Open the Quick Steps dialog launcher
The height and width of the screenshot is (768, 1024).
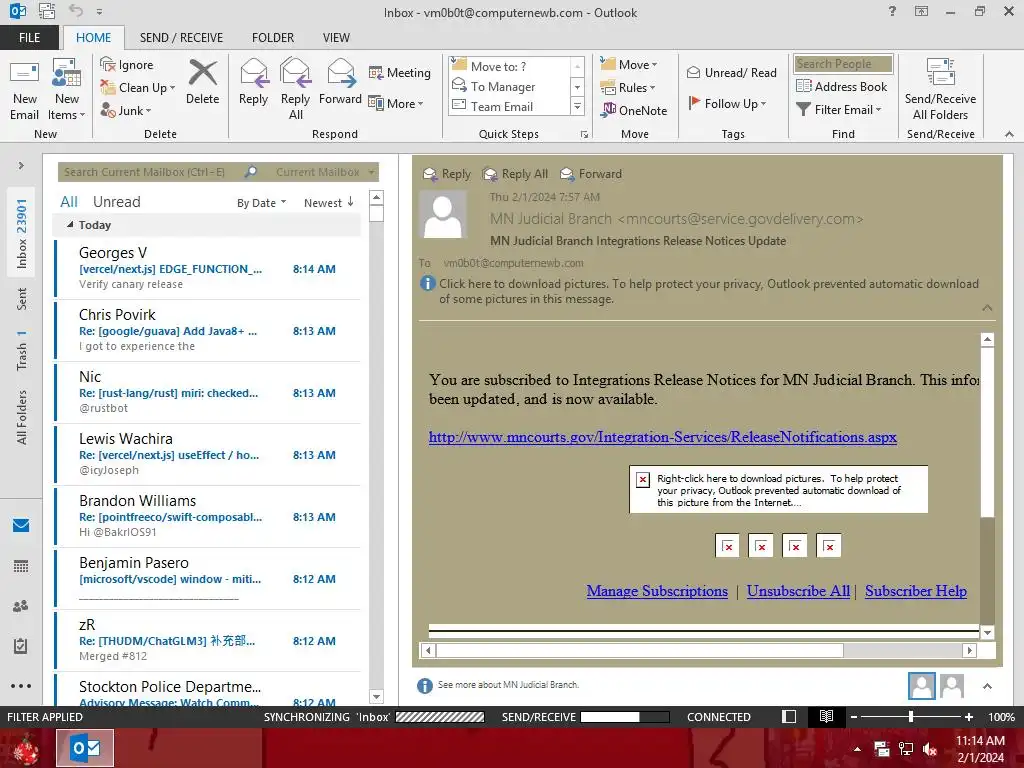point(584,135)
